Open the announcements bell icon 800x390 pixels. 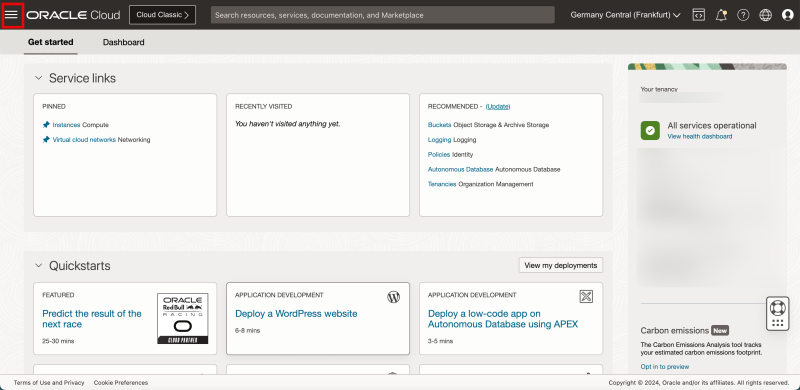pos(721,15)
